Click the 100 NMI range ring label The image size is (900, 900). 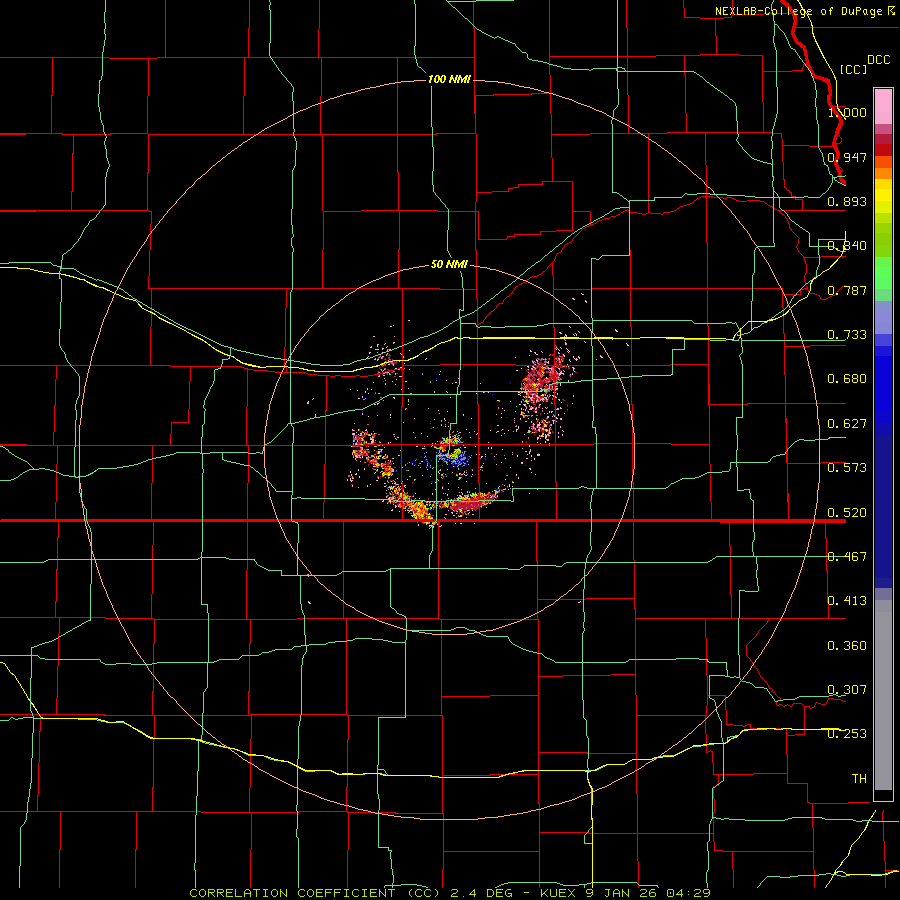449,79
